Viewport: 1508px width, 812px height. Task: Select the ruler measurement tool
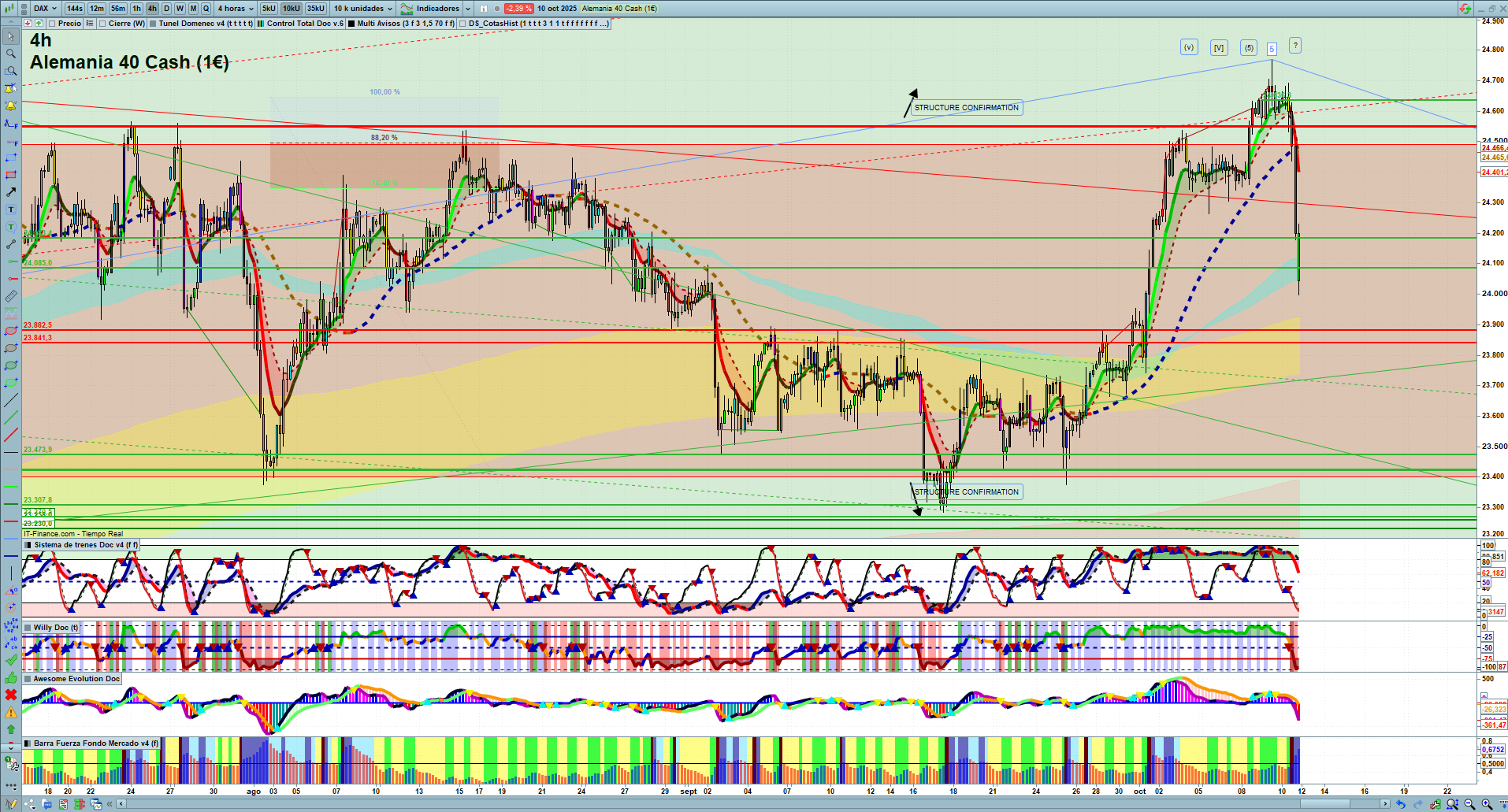[x=11, y=296]
